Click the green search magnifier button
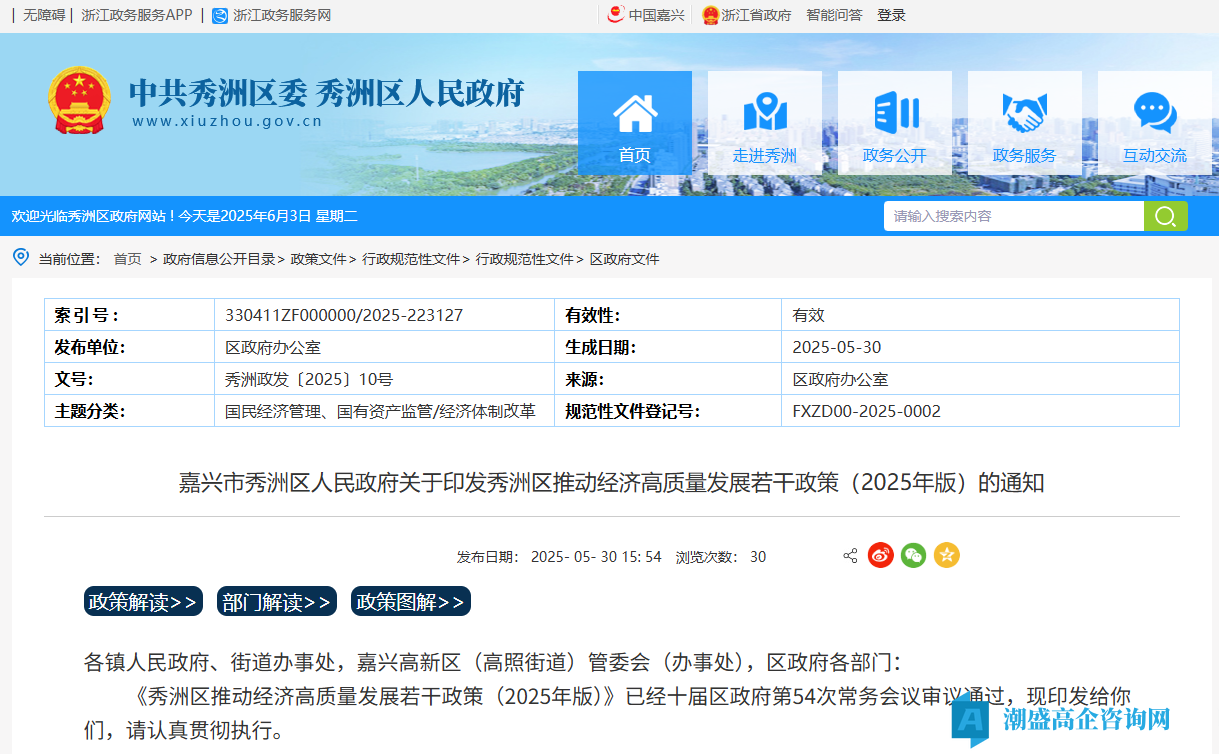 click(x=1165, y=216)
